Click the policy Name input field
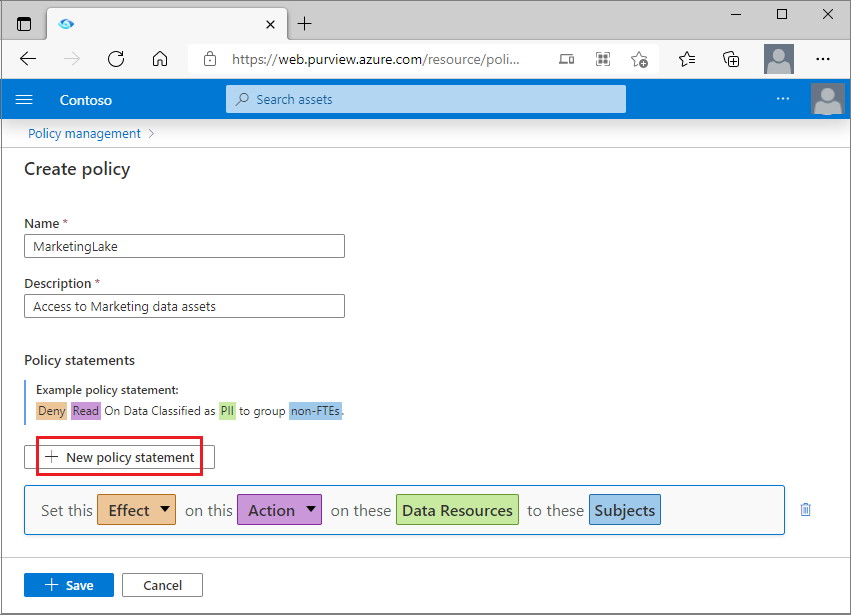Image resolution: width=851 pixels, height=615 pixels. pyautogui.click(x=184, y=245)
